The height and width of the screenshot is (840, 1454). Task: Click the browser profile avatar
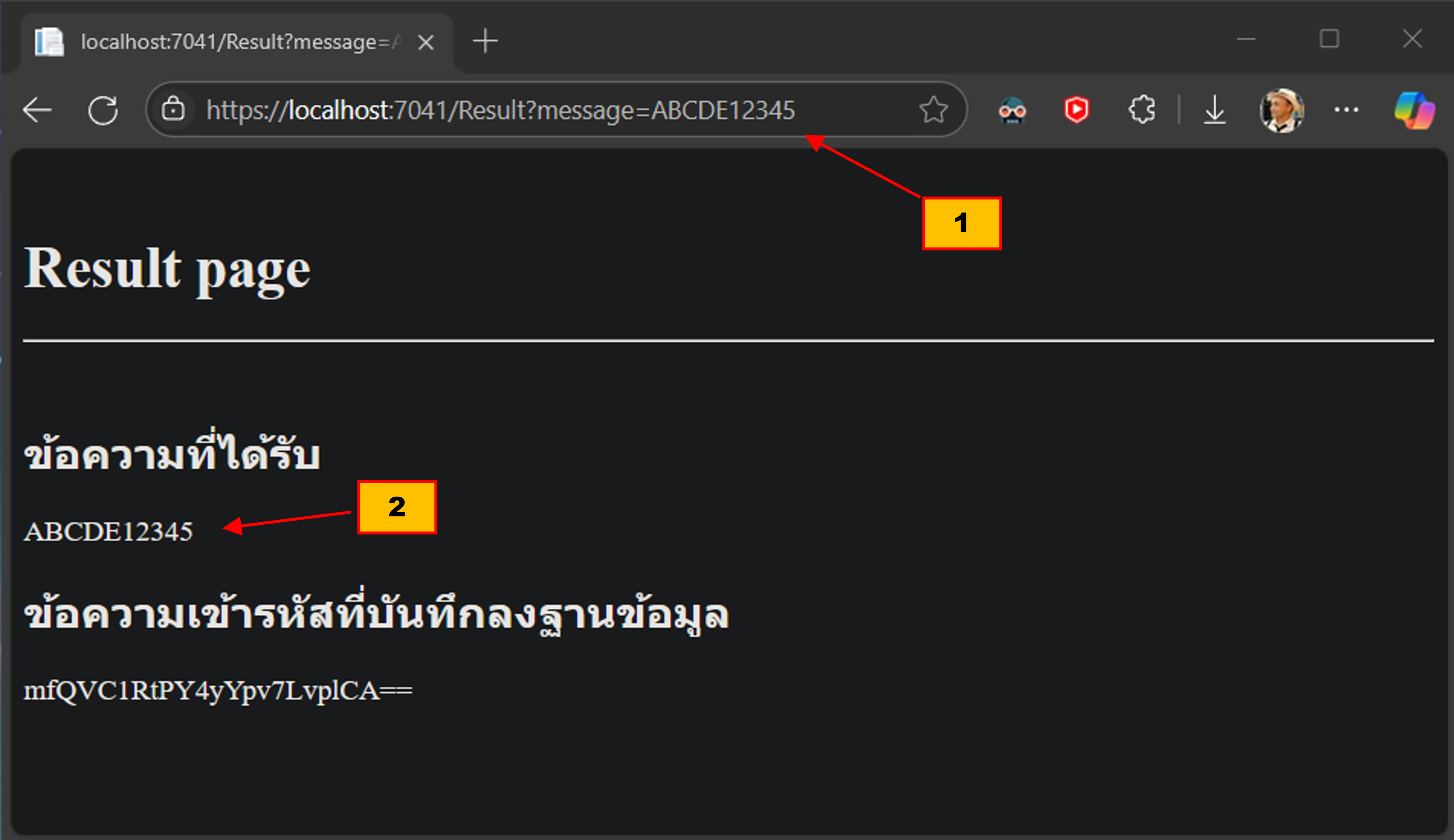1282,109
